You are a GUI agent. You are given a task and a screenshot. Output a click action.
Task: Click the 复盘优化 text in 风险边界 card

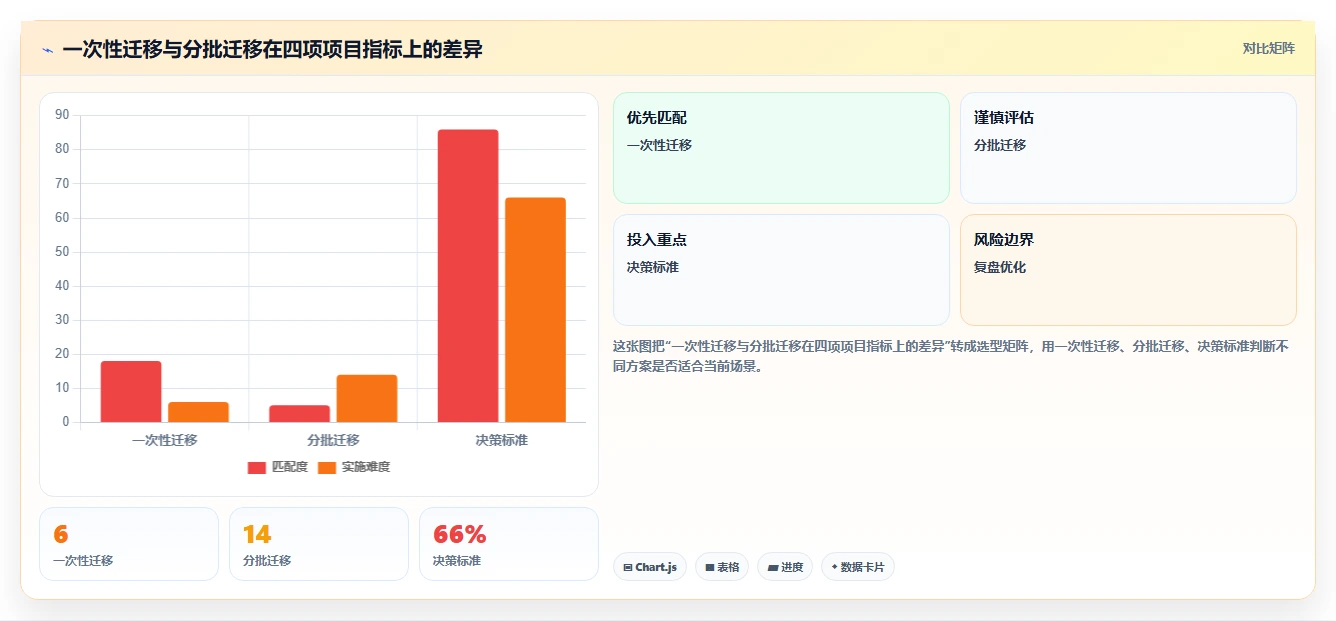click(1000, 267)
